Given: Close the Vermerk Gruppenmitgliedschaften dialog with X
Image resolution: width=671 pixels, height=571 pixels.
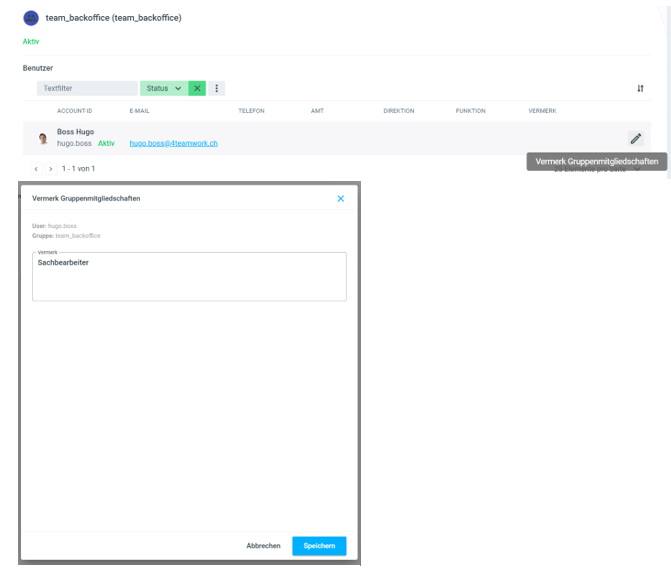Looking at the screenshot, I should 340,199.
